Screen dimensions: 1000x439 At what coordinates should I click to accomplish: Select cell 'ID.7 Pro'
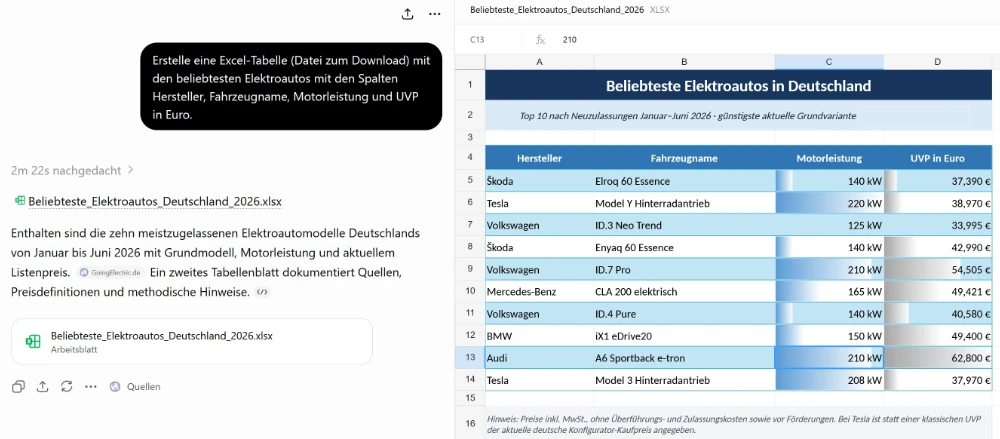click(x=684, y=270)
